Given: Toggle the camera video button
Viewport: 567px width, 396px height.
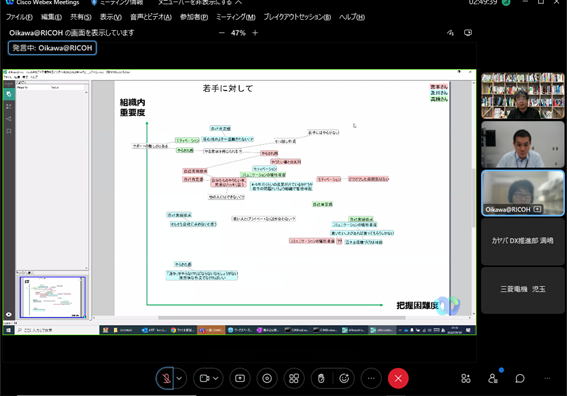Looking at the screenshot, I should [204, 378].
